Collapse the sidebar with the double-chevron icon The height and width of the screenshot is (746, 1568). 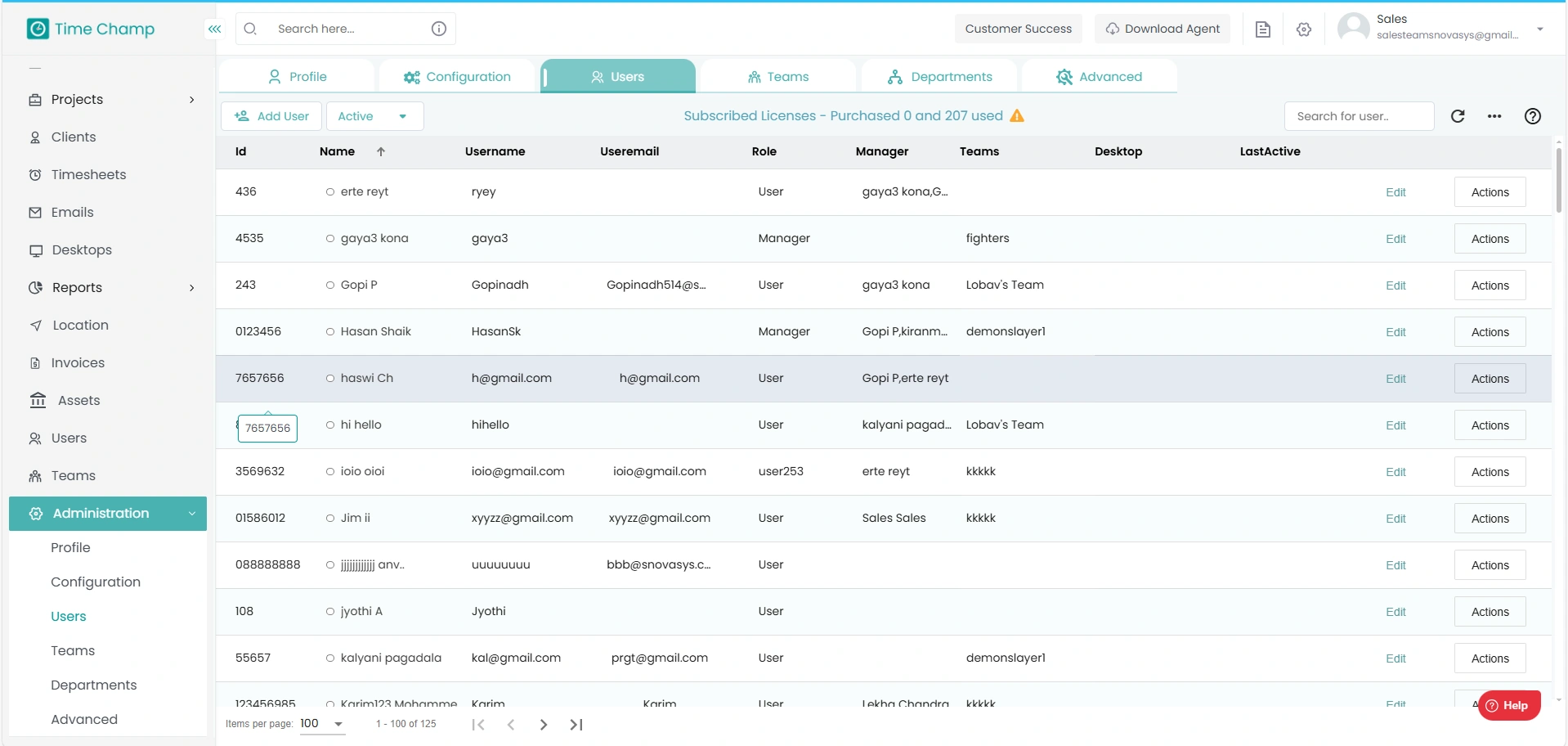point(214,29)
